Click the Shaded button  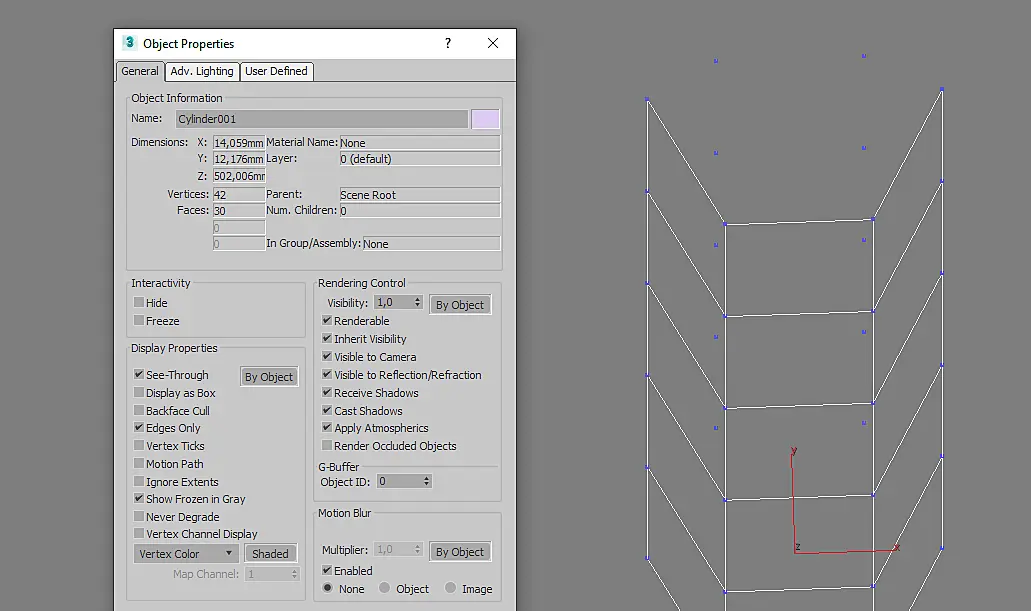click(270, 554)
